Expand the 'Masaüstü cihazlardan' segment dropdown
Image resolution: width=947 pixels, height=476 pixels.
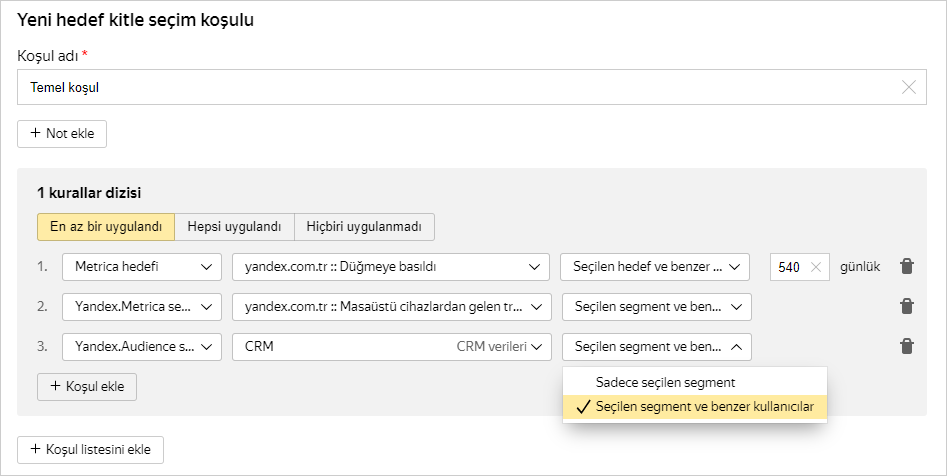pyautogui.click(x=390, y=307)
